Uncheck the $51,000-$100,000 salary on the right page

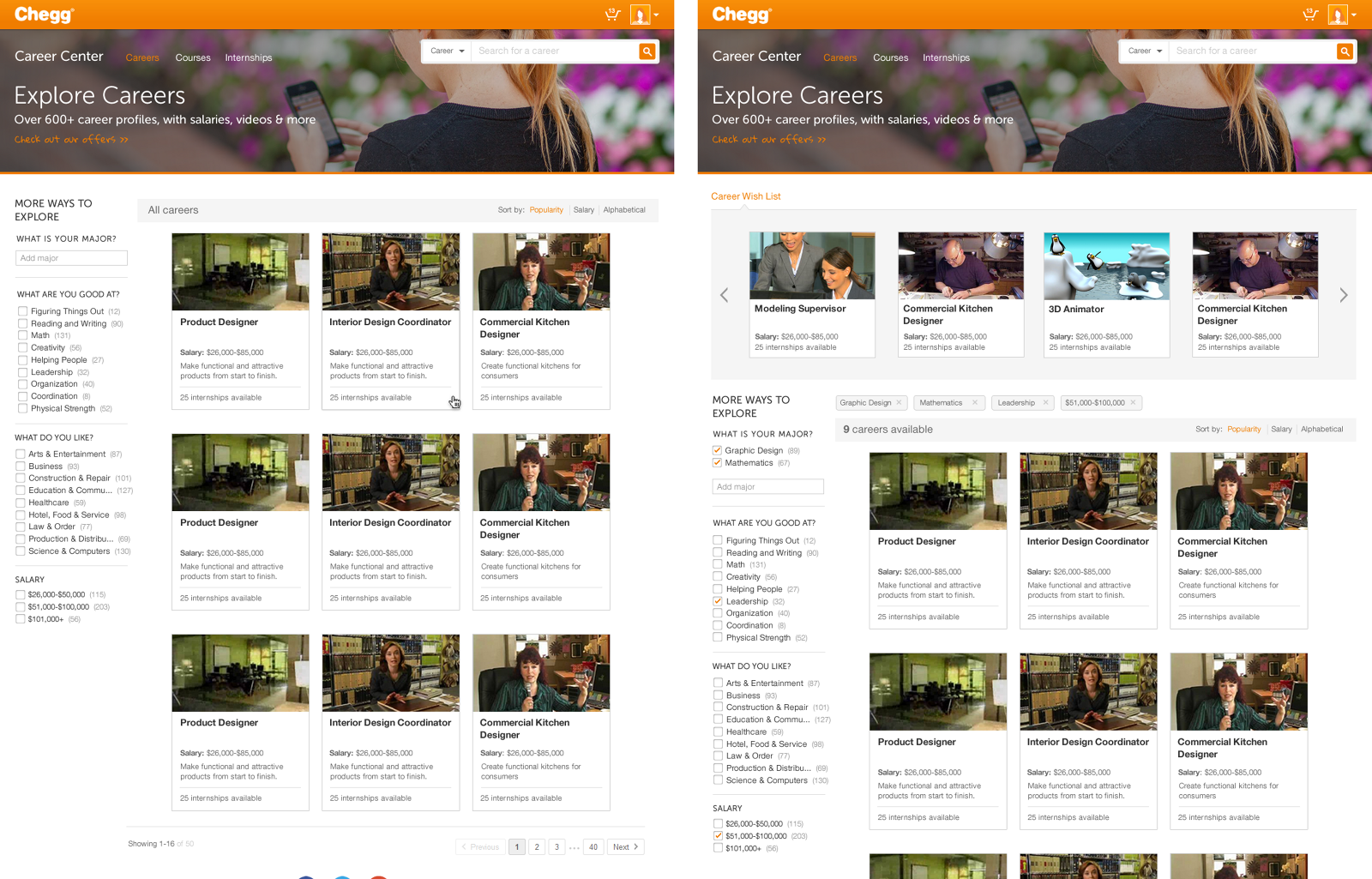[x=718, y=835]
